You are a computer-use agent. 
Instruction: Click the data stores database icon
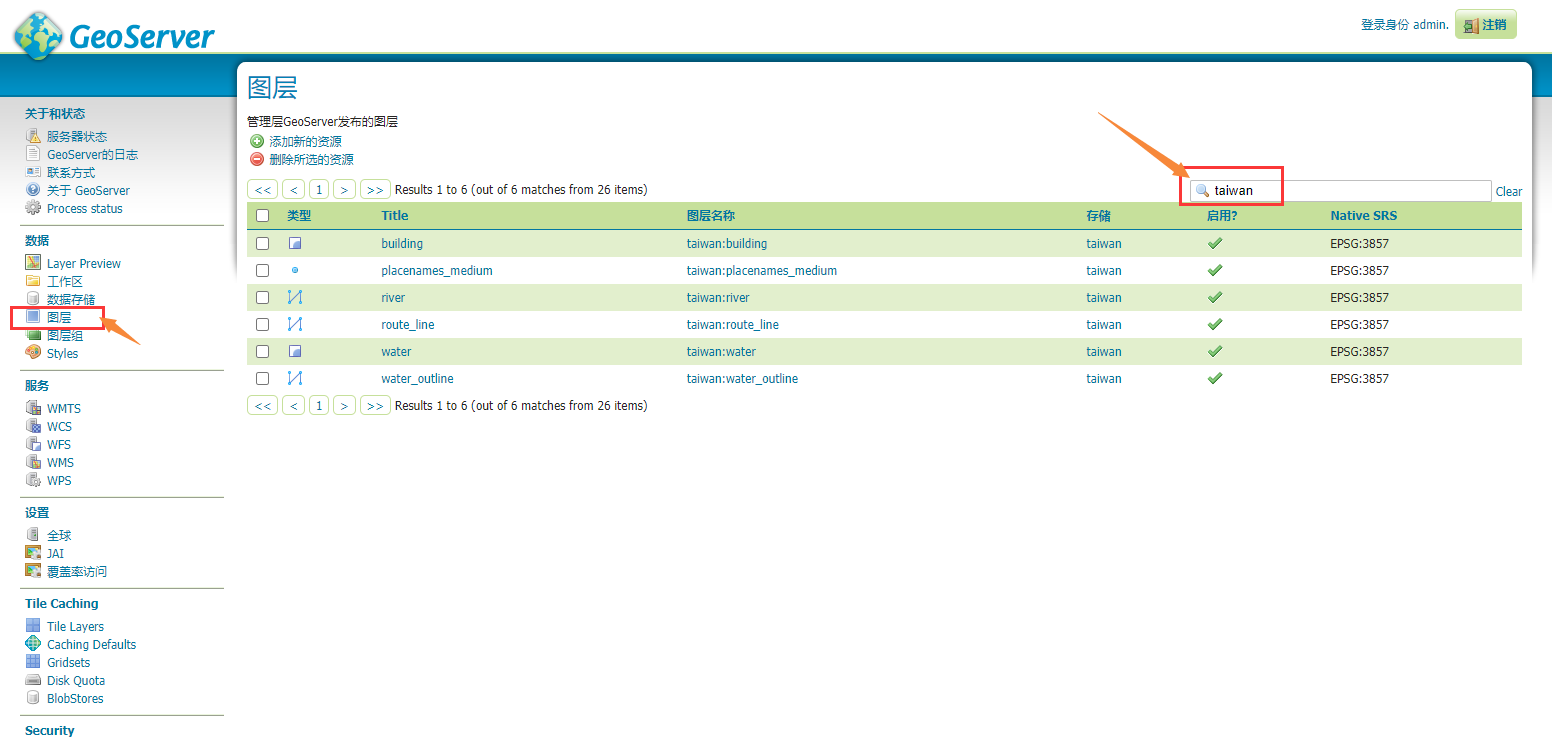(x=33, y=299)
